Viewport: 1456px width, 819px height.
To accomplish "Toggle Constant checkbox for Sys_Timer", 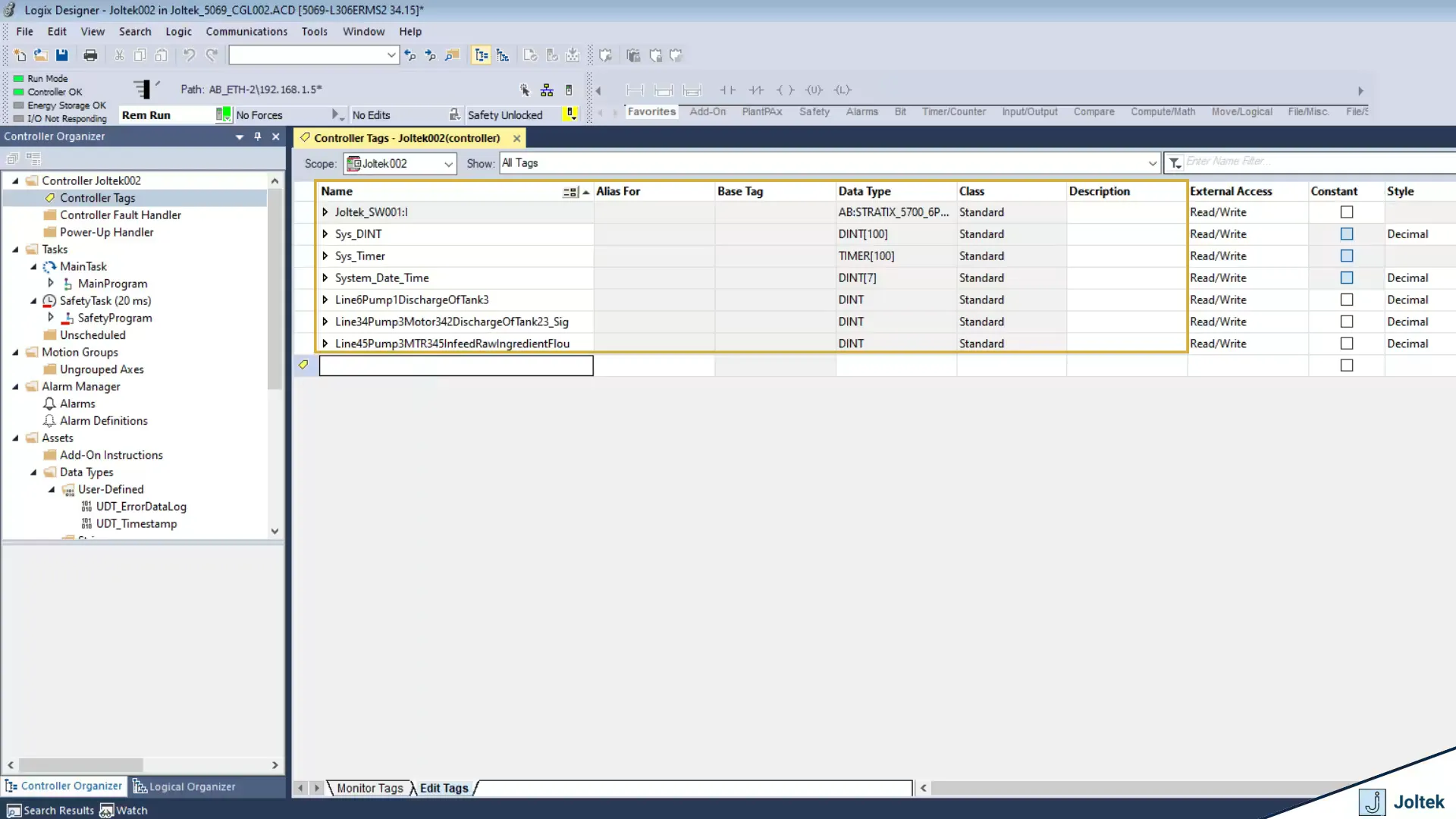I will pyautogui.click(x=1347, y=256).
